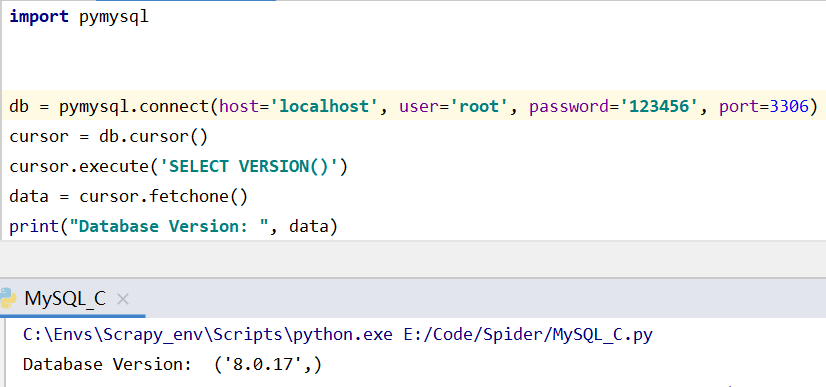Click the fetchone method call
Image resolution: width=826 pixels, height=387 pixels.
[x=198, y=197]
